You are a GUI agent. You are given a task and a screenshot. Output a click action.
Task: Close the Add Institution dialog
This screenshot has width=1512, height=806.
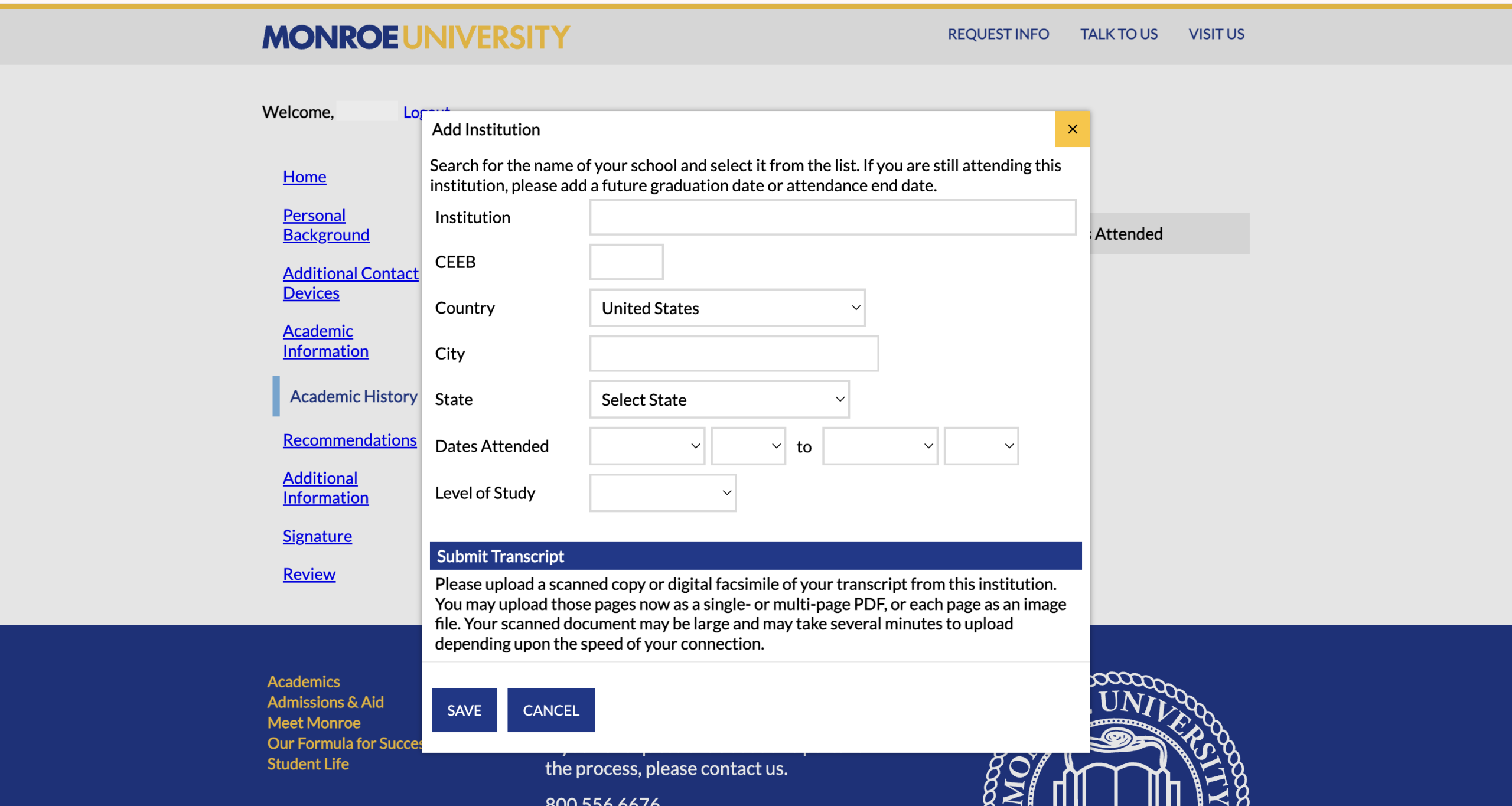(1072, 129)
